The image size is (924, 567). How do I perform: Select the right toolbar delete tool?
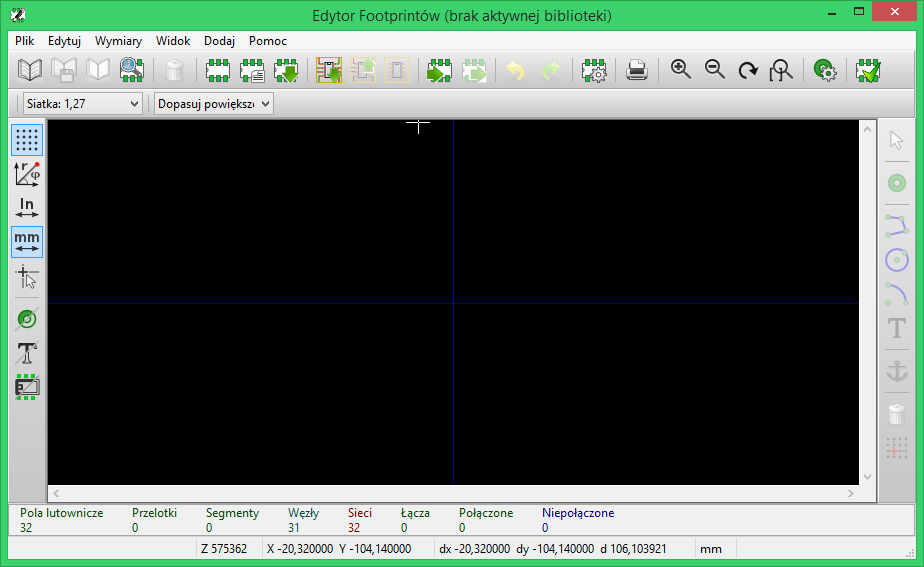pos(897,414)
